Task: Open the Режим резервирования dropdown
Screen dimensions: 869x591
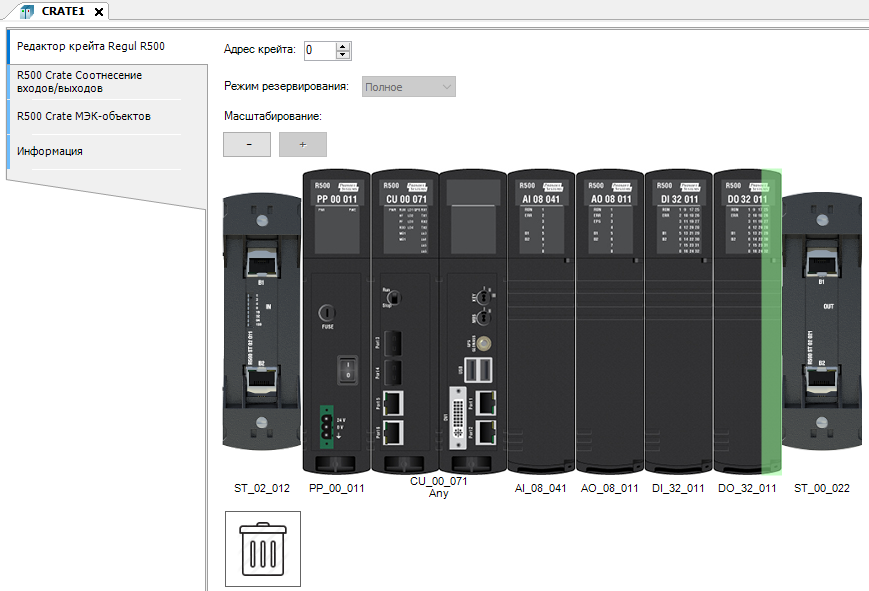Action: point(409,87)
